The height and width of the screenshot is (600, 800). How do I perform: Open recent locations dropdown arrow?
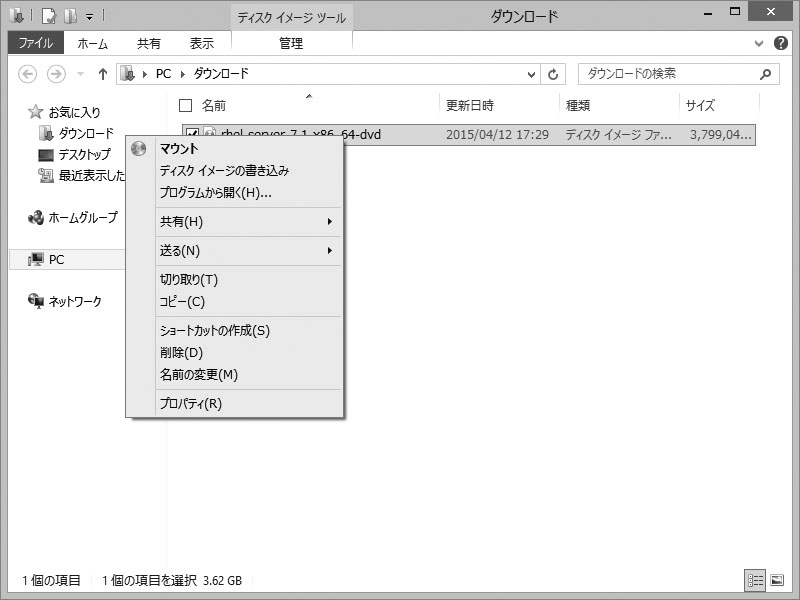coord(80,74)
